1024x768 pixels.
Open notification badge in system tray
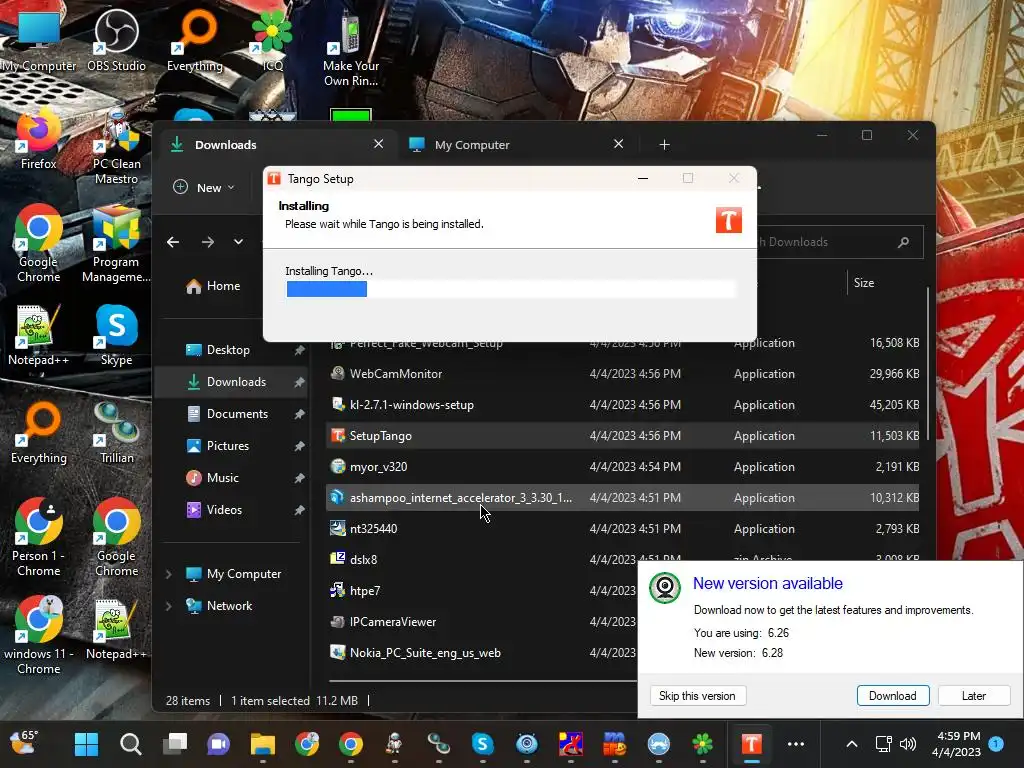997,744
